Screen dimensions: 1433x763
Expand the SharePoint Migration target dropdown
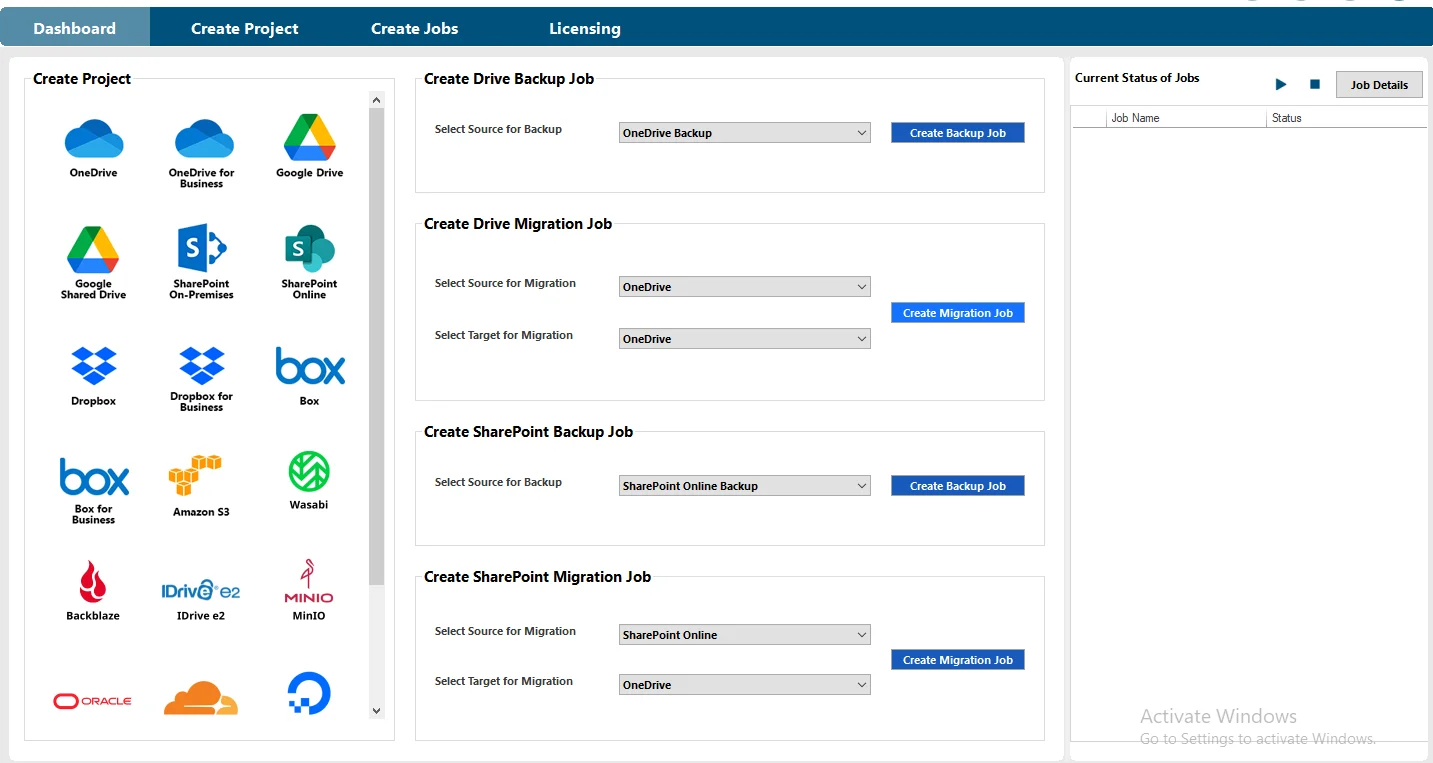click(745, 685)
